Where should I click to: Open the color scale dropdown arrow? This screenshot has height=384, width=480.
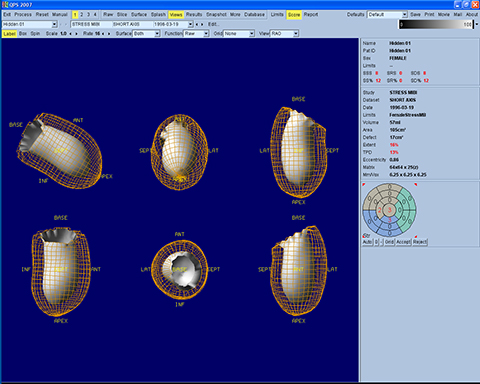pos(476,24)
